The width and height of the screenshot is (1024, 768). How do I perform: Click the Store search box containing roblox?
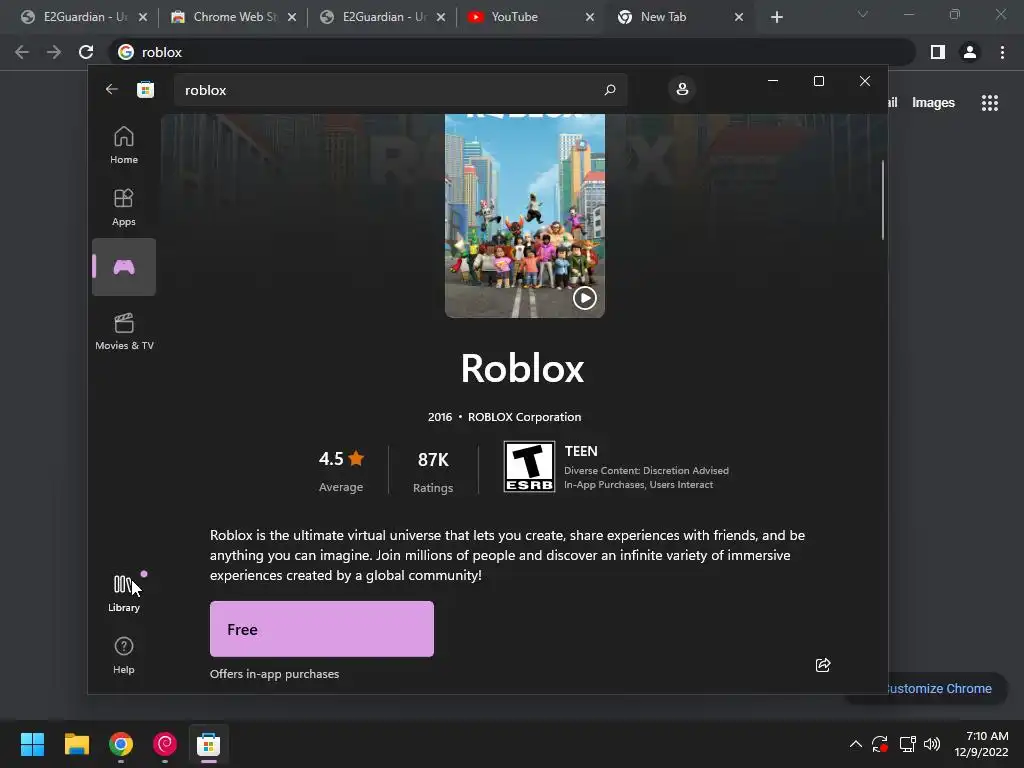400,90
